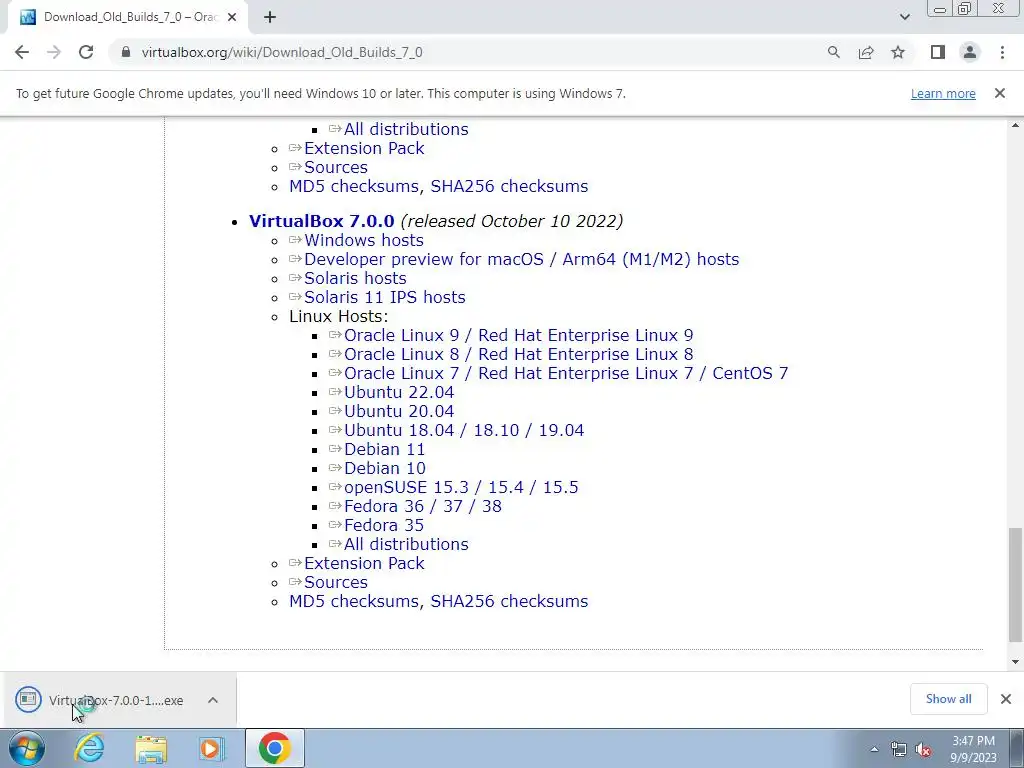Bookmark this page with the star icon
The height and width of the screenshot is (768, 1024).
coord(898,52)
